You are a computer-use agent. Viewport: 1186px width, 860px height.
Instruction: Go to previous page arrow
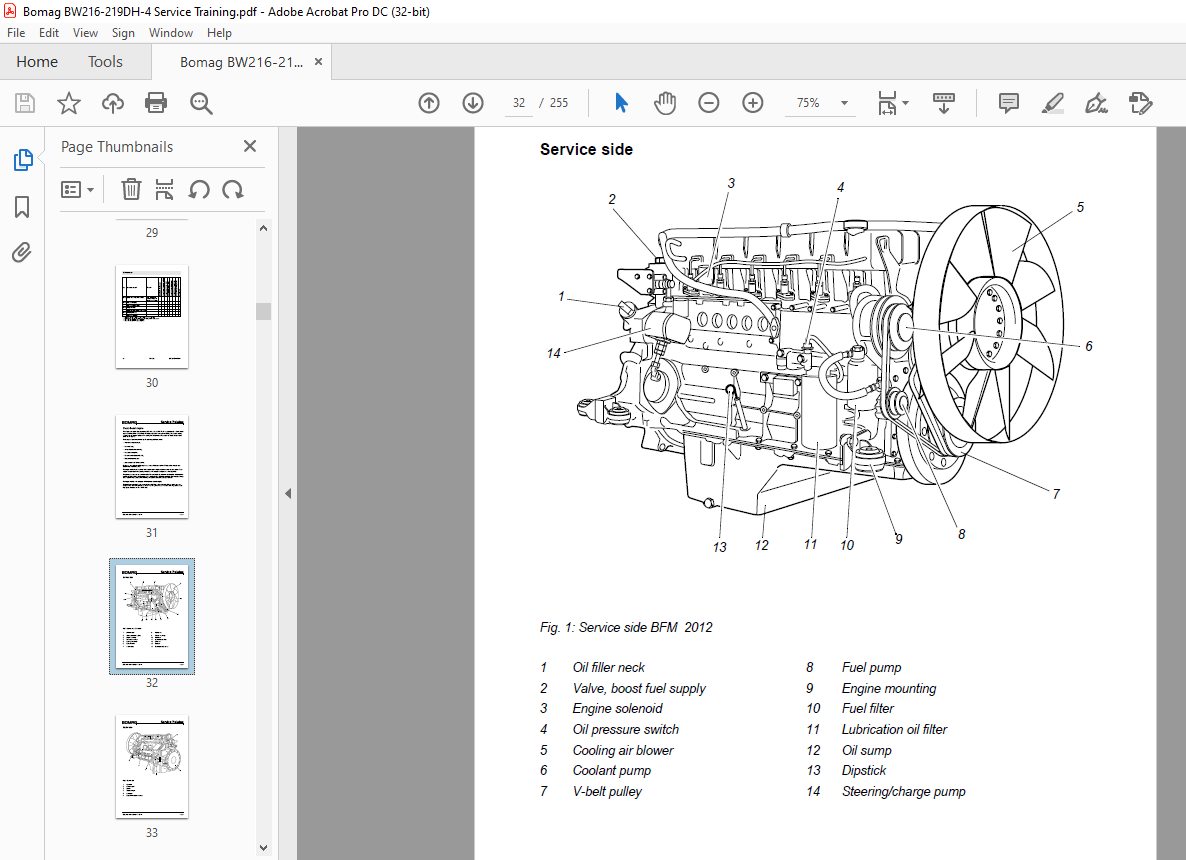tap(429, 103)
